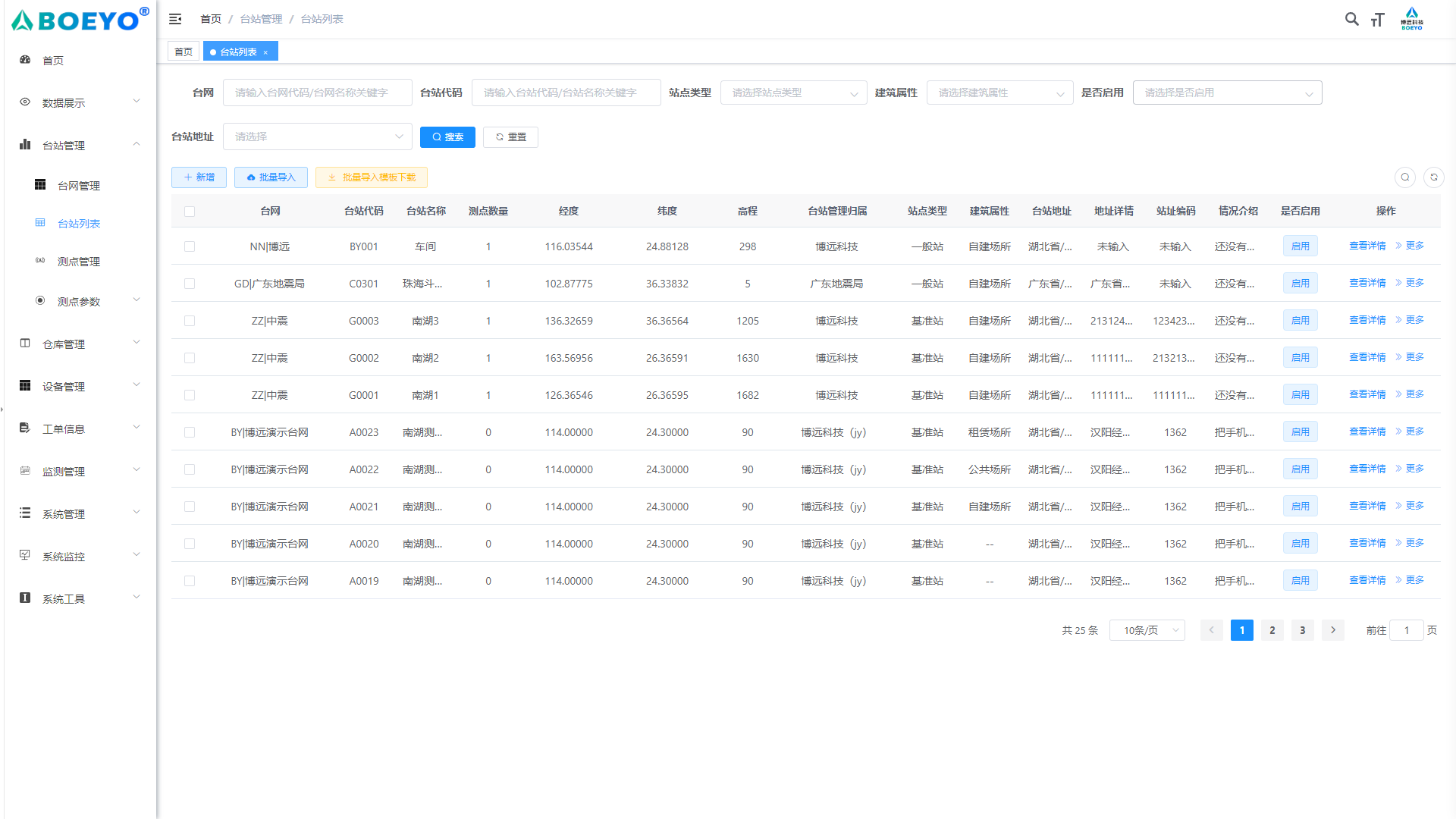Check the select-all header checkbox
1456x819 pixels.
click(190, 212)
